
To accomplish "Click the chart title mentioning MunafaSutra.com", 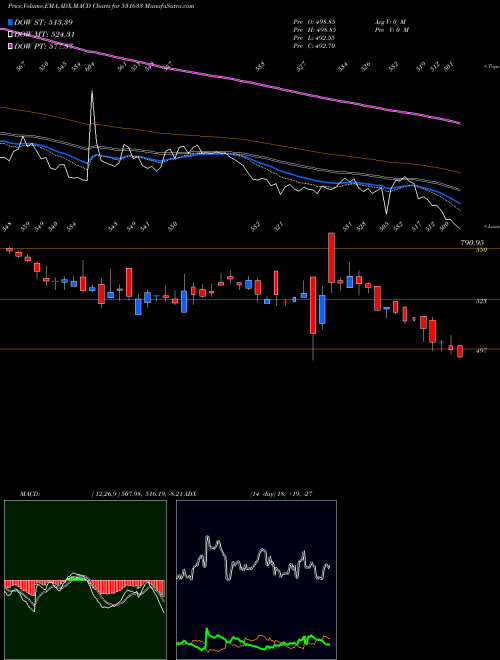I will pos(101,7).
